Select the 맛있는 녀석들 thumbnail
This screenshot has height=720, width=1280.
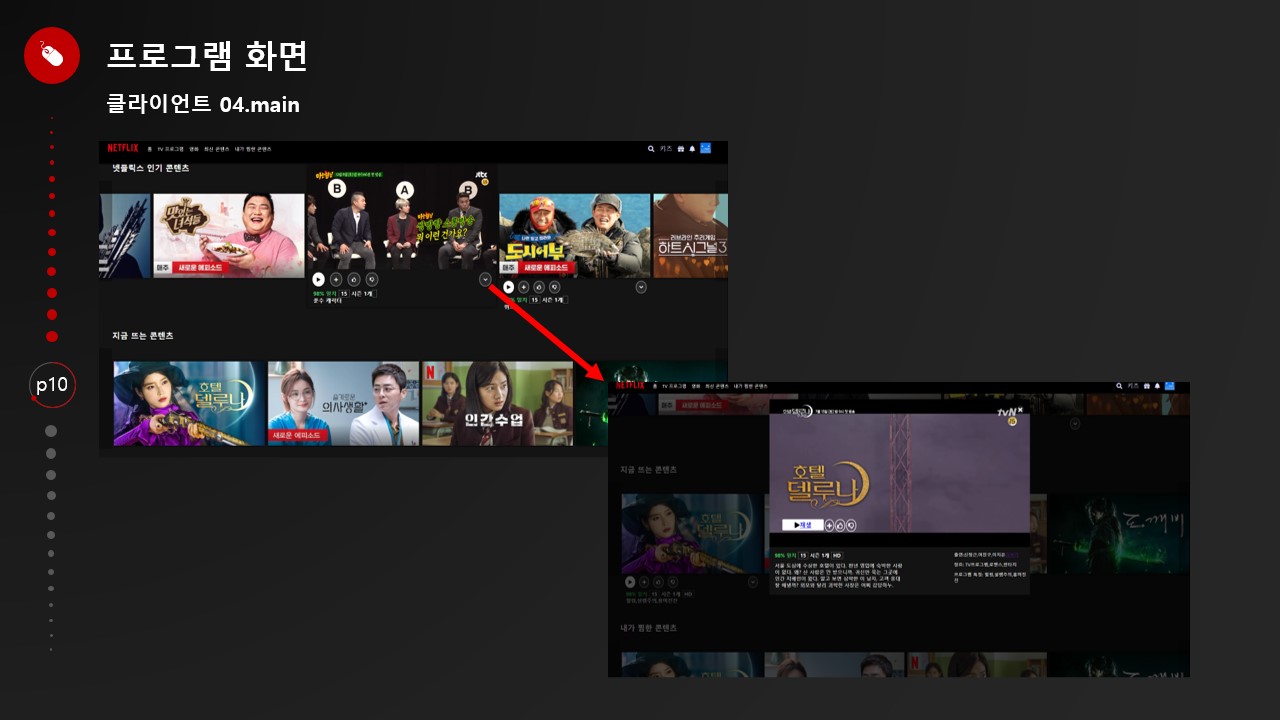coord(229,236)
